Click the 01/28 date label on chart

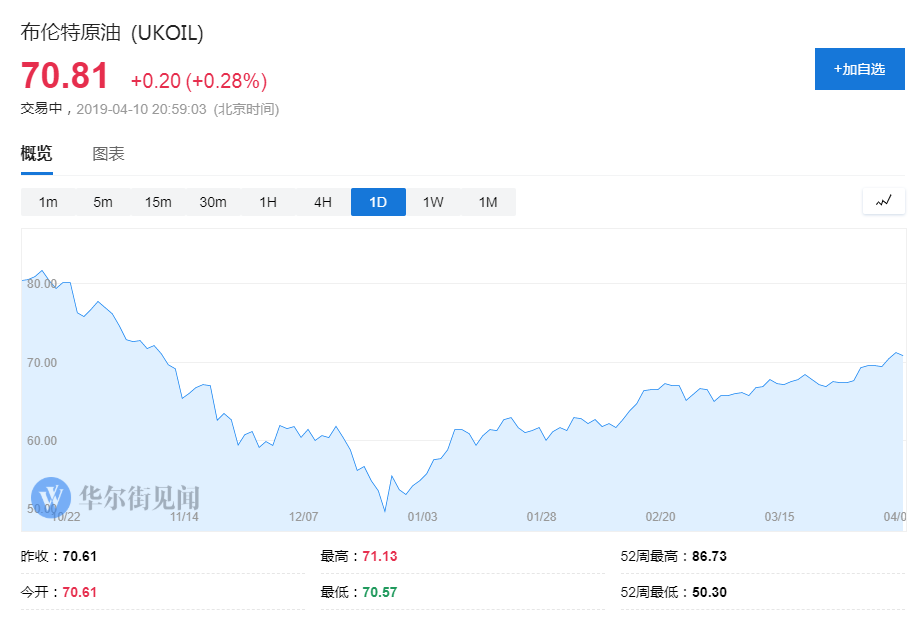pos(541,517)
